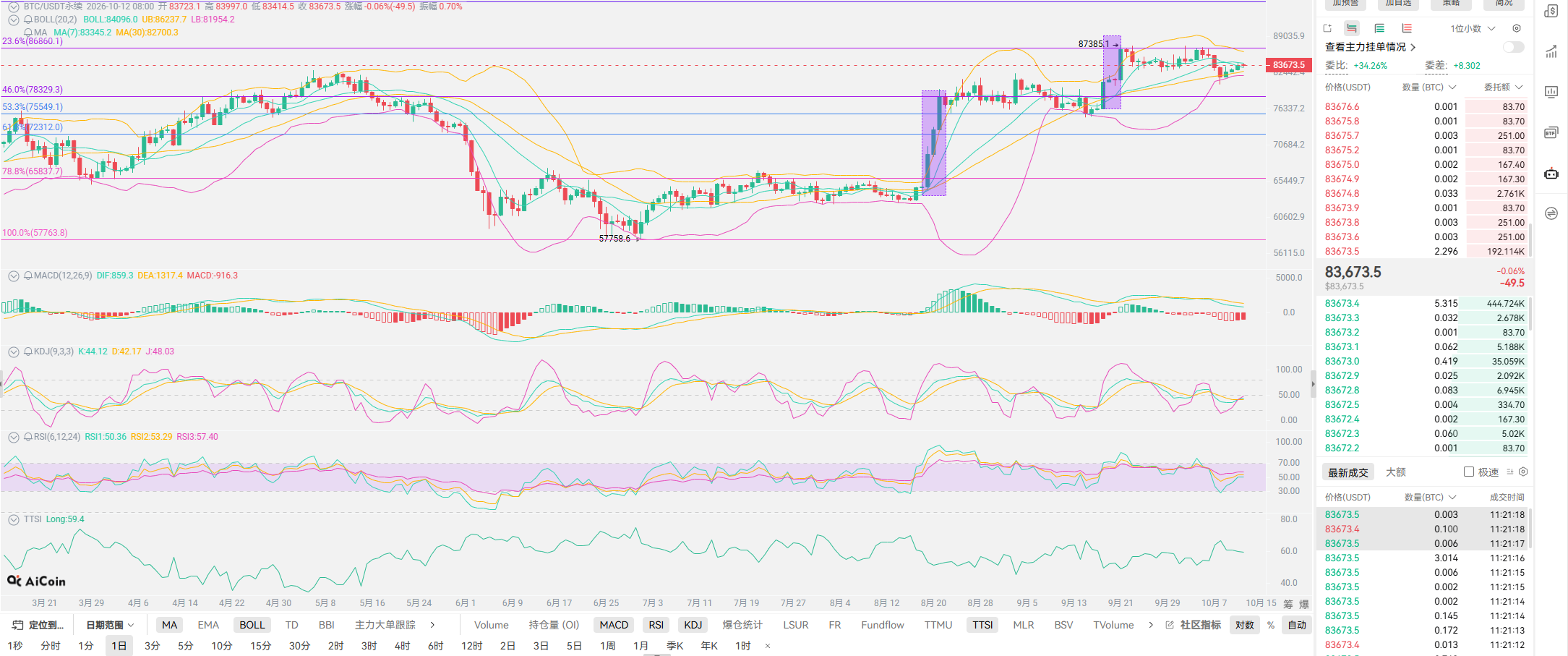
Task: Check the 极速 checkbox
Action: pos(1469,472)
